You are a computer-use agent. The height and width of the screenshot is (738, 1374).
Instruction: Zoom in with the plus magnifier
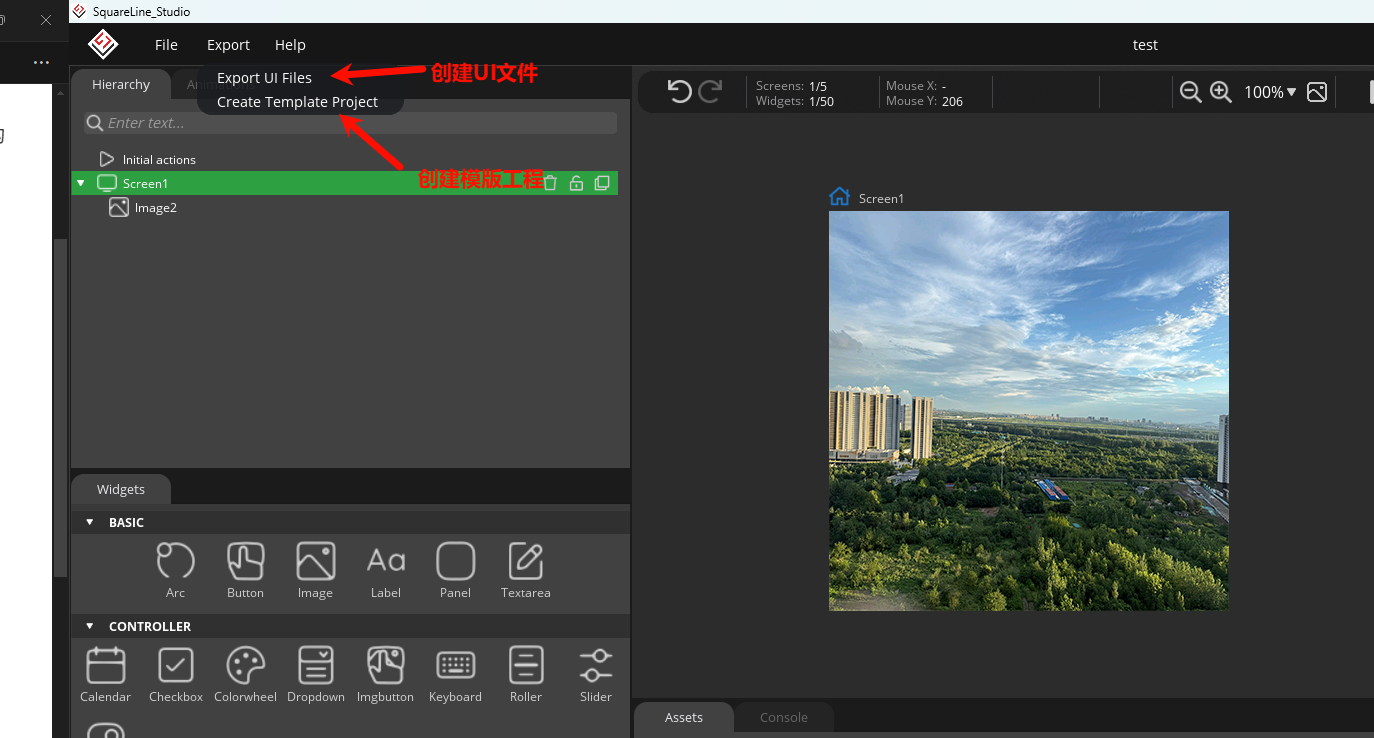[x=1220, y=92]
